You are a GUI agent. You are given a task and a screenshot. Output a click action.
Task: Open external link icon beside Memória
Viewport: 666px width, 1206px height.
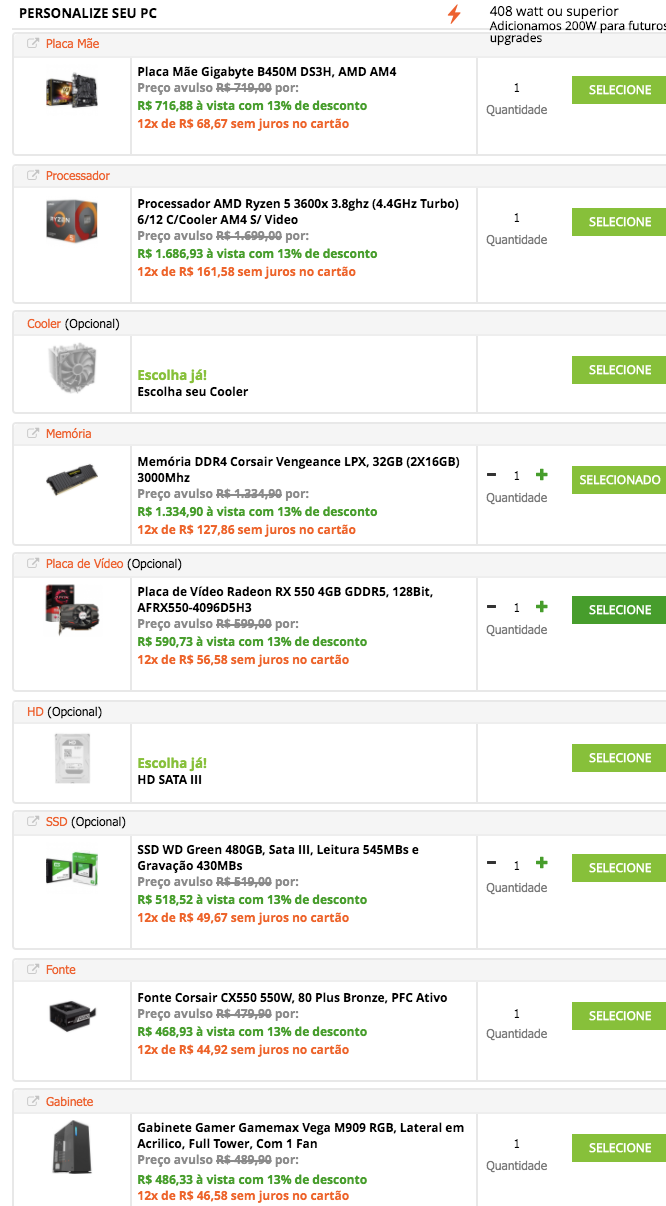pyautogui.click(x=33, y=434)
